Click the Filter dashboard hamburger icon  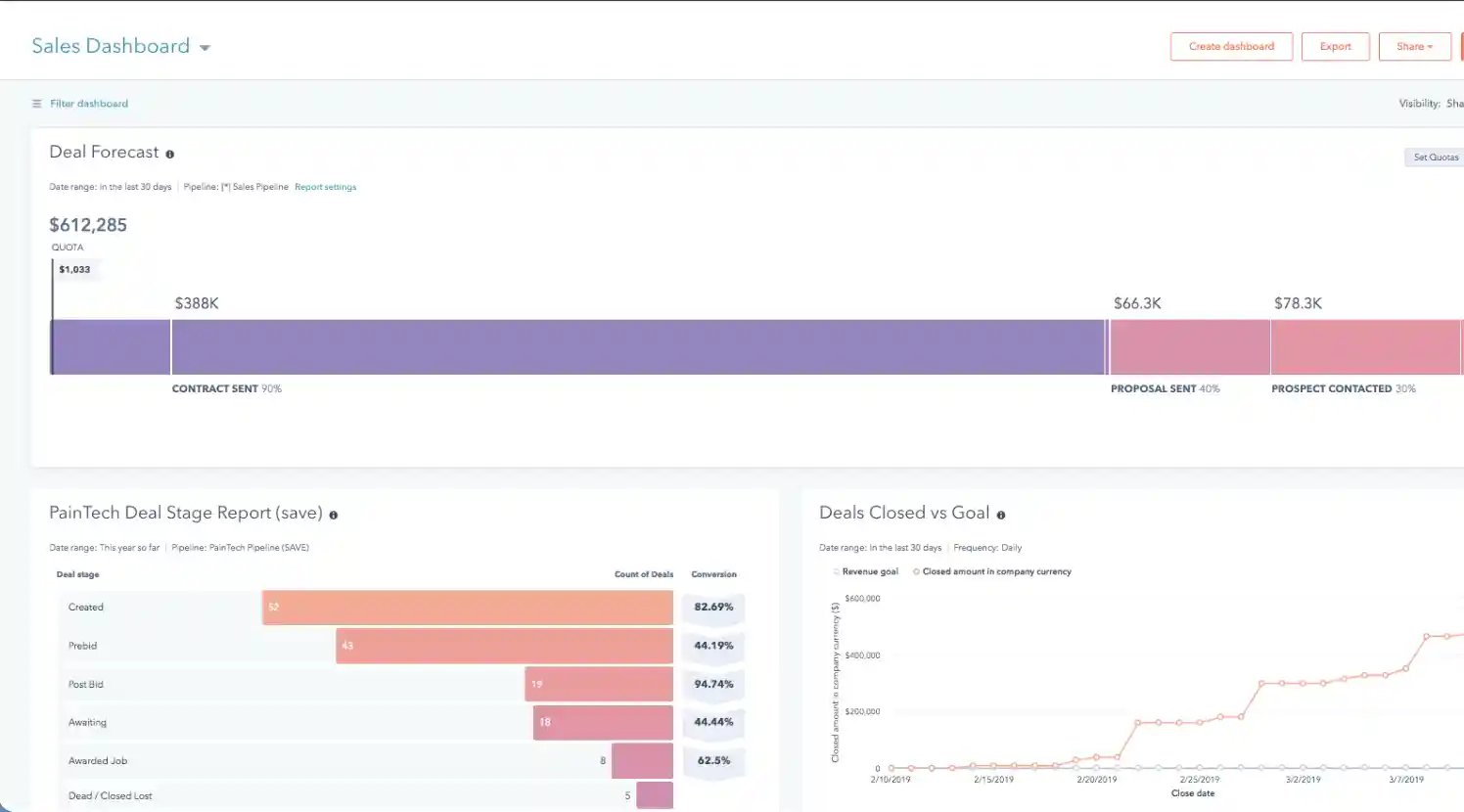click(37, 104)
